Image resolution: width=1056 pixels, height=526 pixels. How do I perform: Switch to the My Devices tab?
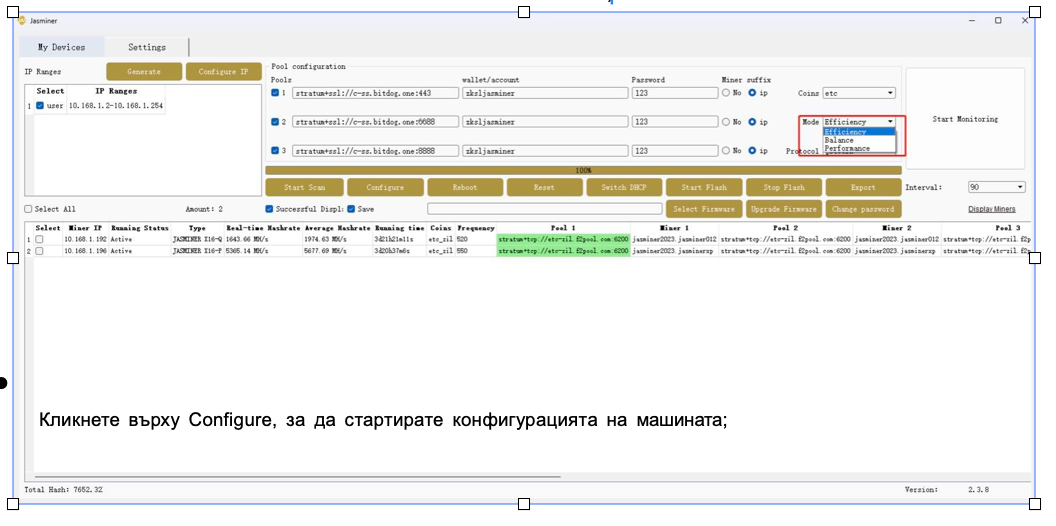(x=61, y=47)
